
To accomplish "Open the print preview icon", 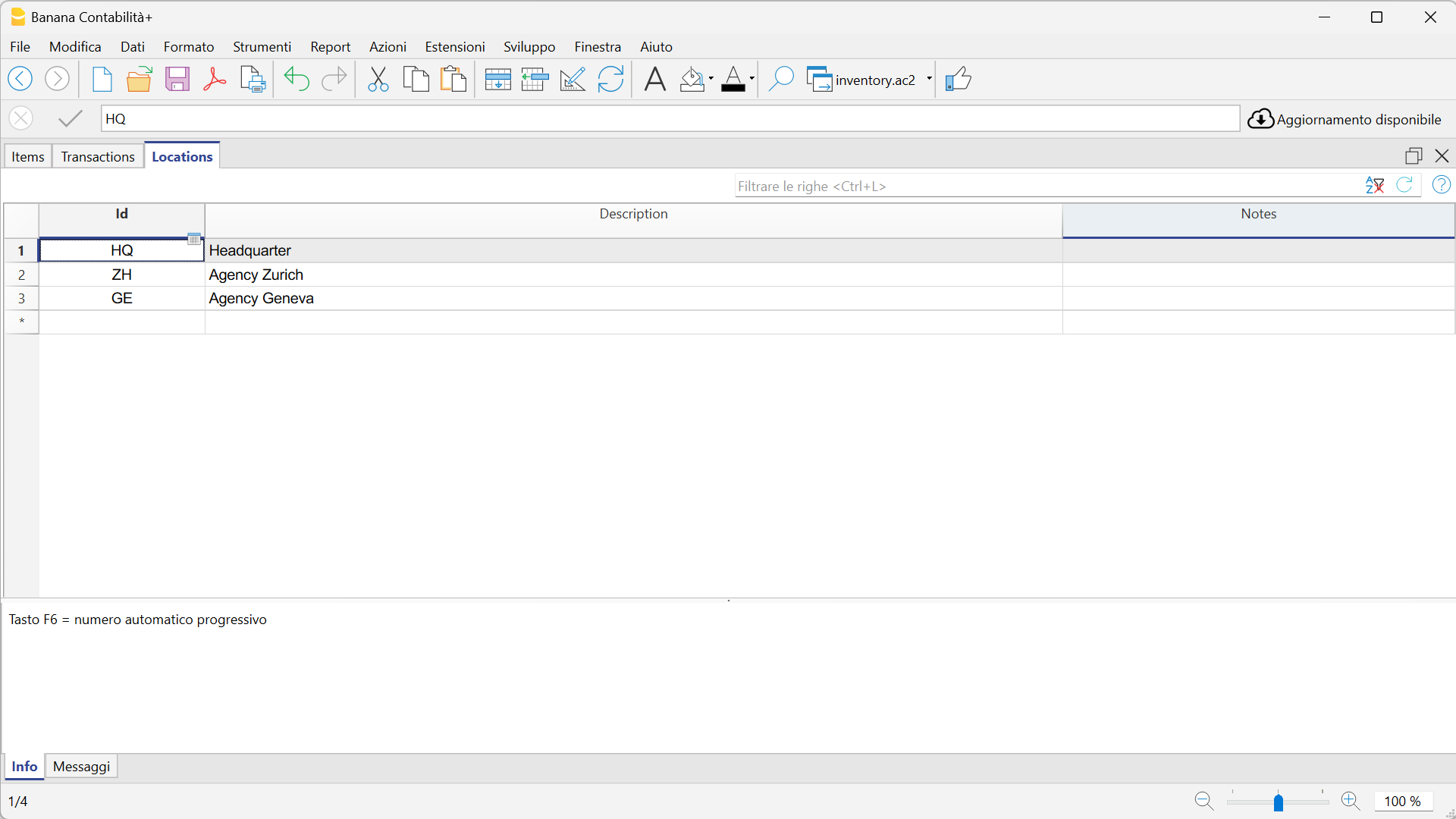I will point(253,79).
